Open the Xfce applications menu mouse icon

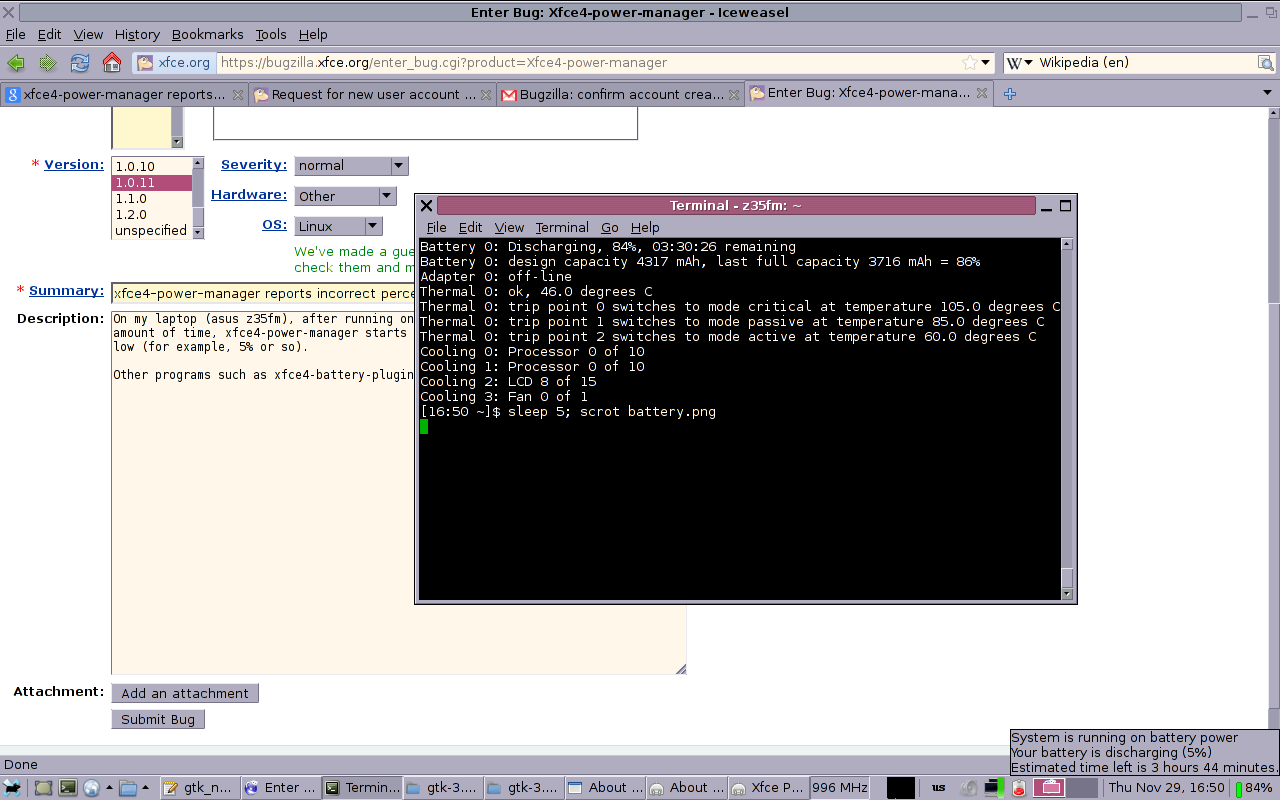pos(13,788)
